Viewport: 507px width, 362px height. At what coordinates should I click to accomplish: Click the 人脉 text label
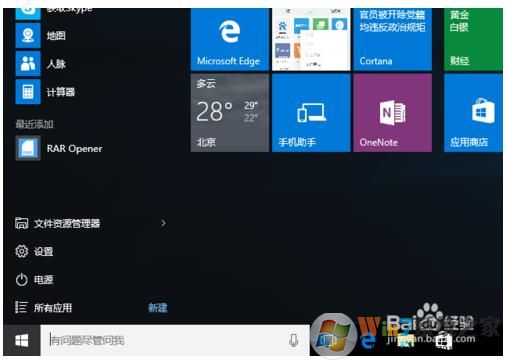click(56, 64)
